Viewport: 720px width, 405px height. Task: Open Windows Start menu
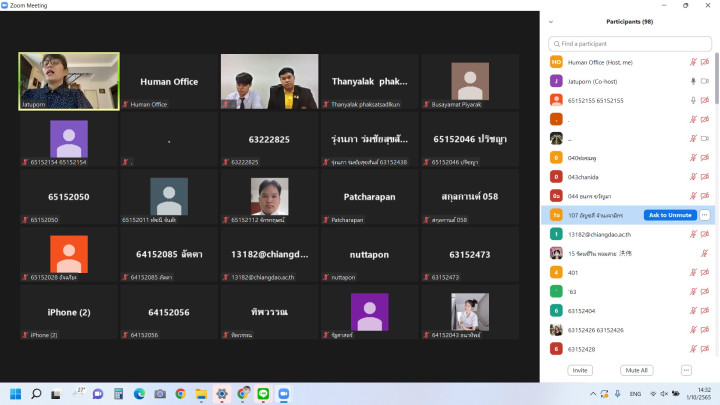coord(16,394)
